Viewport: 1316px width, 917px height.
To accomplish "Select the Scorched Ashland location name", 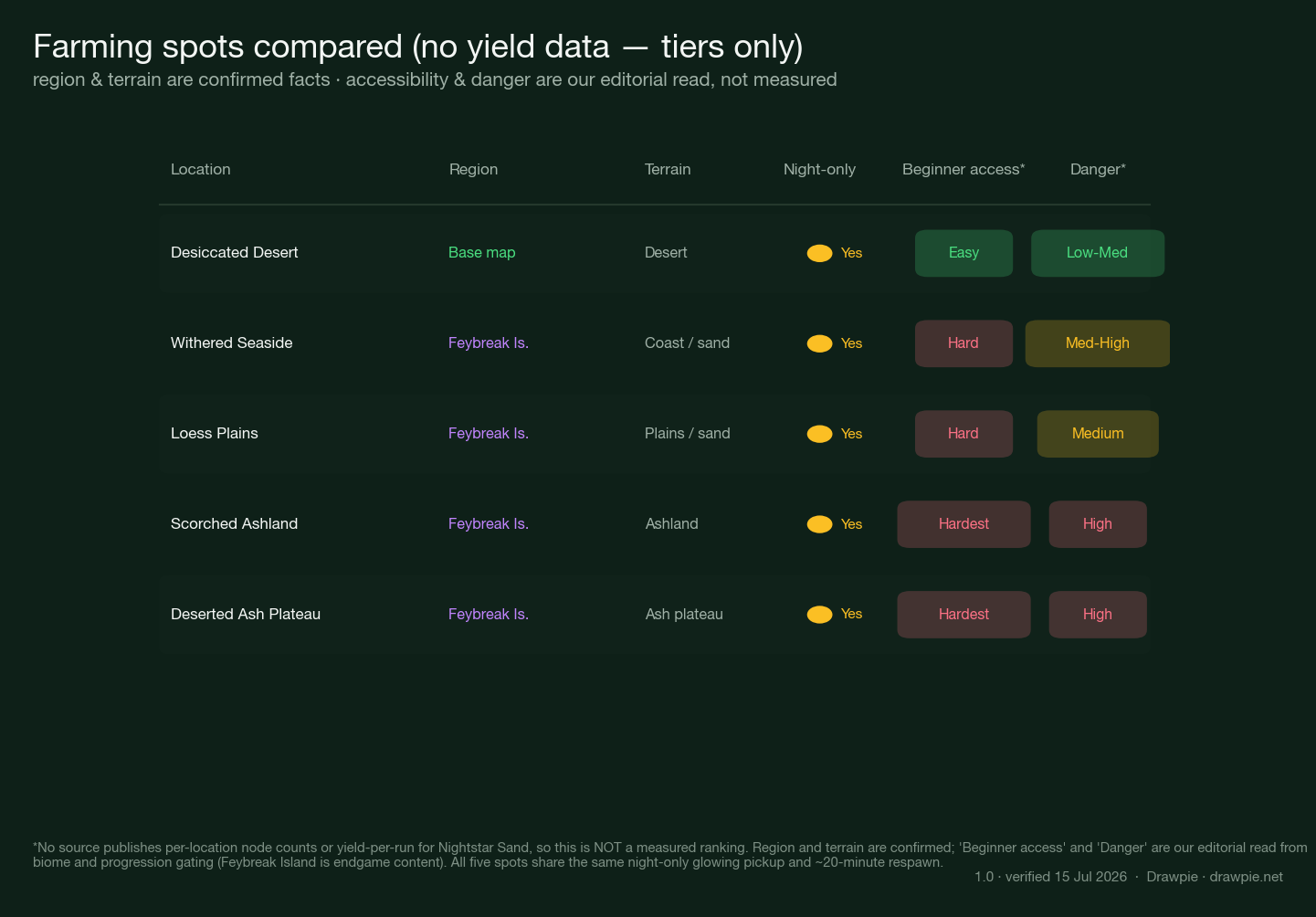I will click(235, 524).
